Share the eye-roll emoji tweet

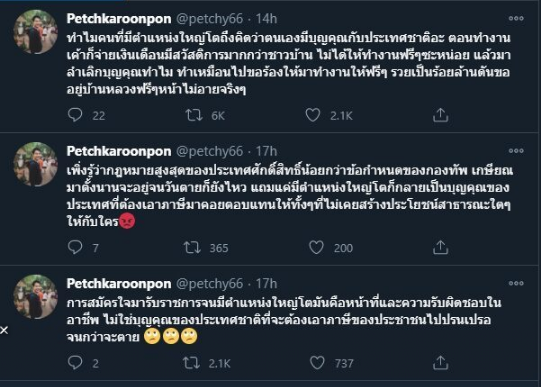point(440,363)
